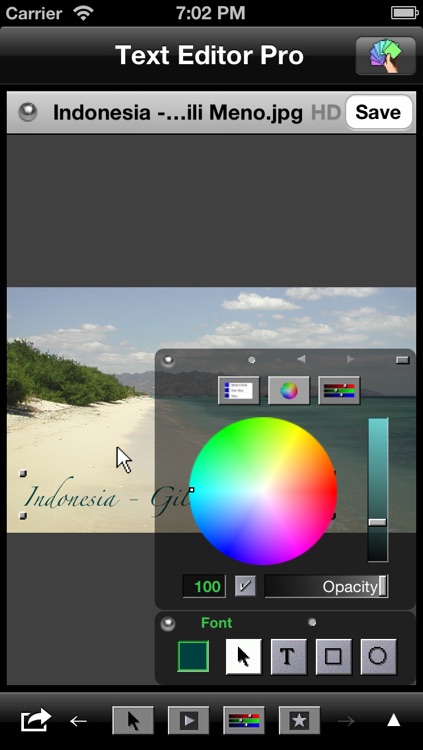Click the file name Indonesia -...ili Meno.jpg
The width and height of the screenshot is (423, 750).
coord(178,113)
